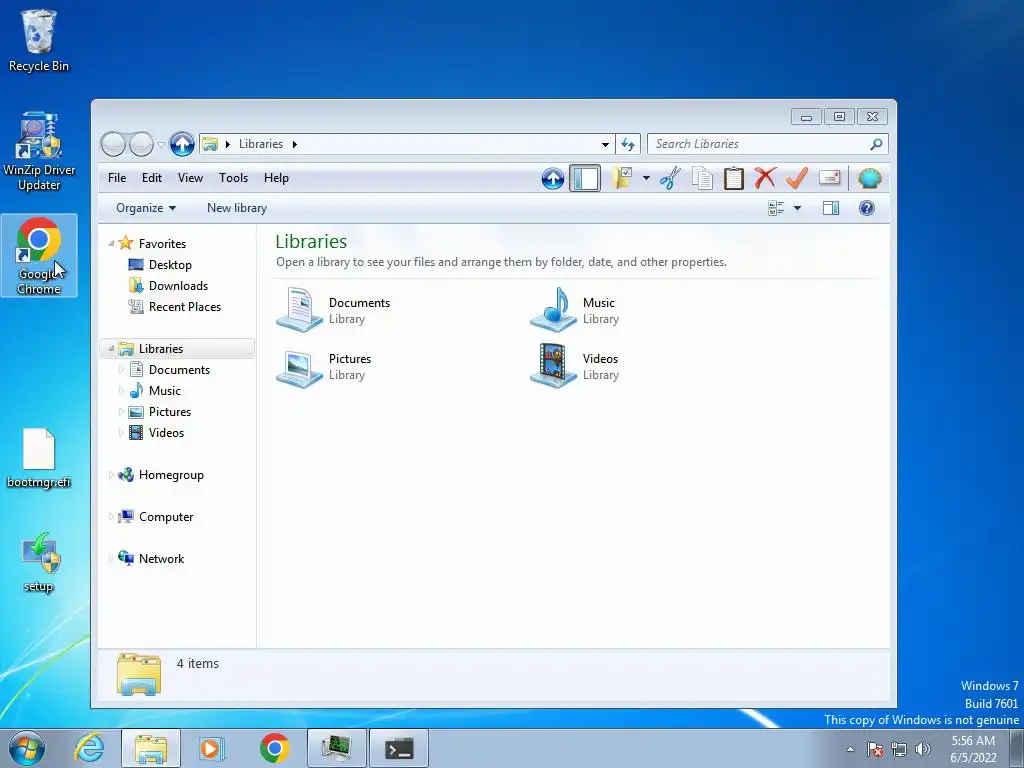
Task: Click the New library button
Action: [x=236, y=208]
